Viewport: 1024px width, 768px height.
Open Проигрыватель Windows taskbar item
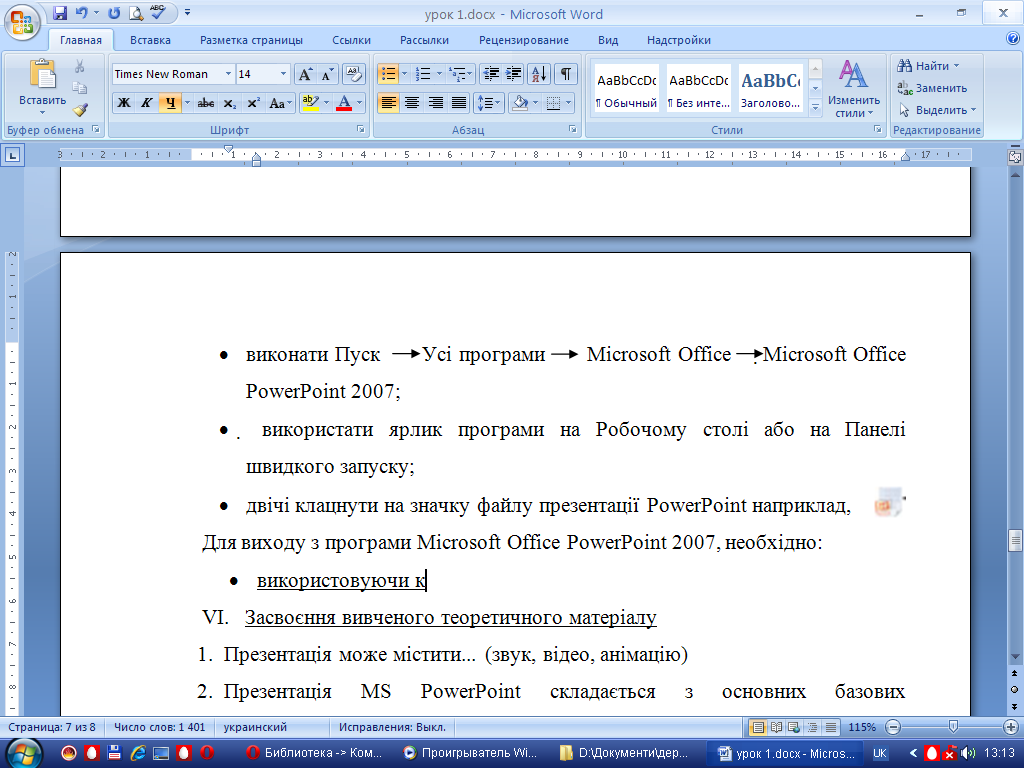click(x=471, y=753)
